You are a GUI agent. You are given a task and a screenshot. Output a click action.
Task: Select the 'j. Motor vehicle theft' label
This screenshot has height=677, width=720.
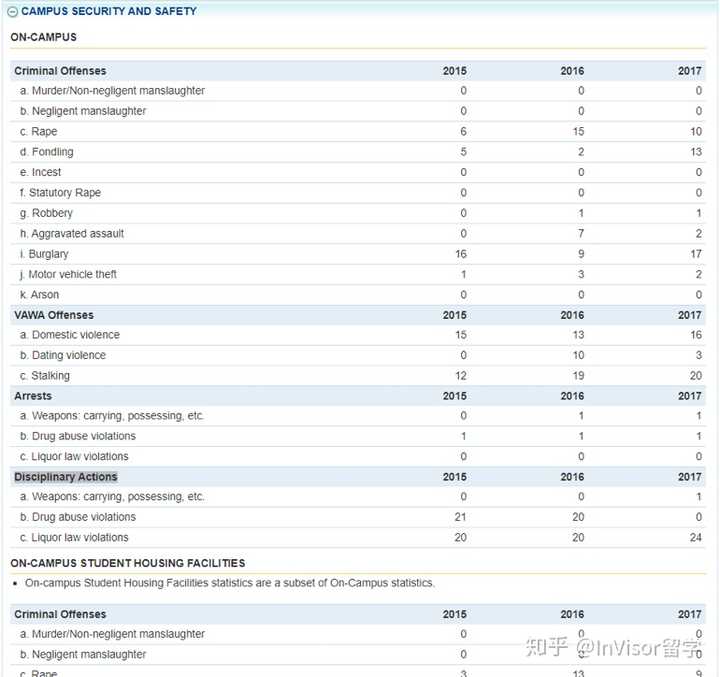68,274
